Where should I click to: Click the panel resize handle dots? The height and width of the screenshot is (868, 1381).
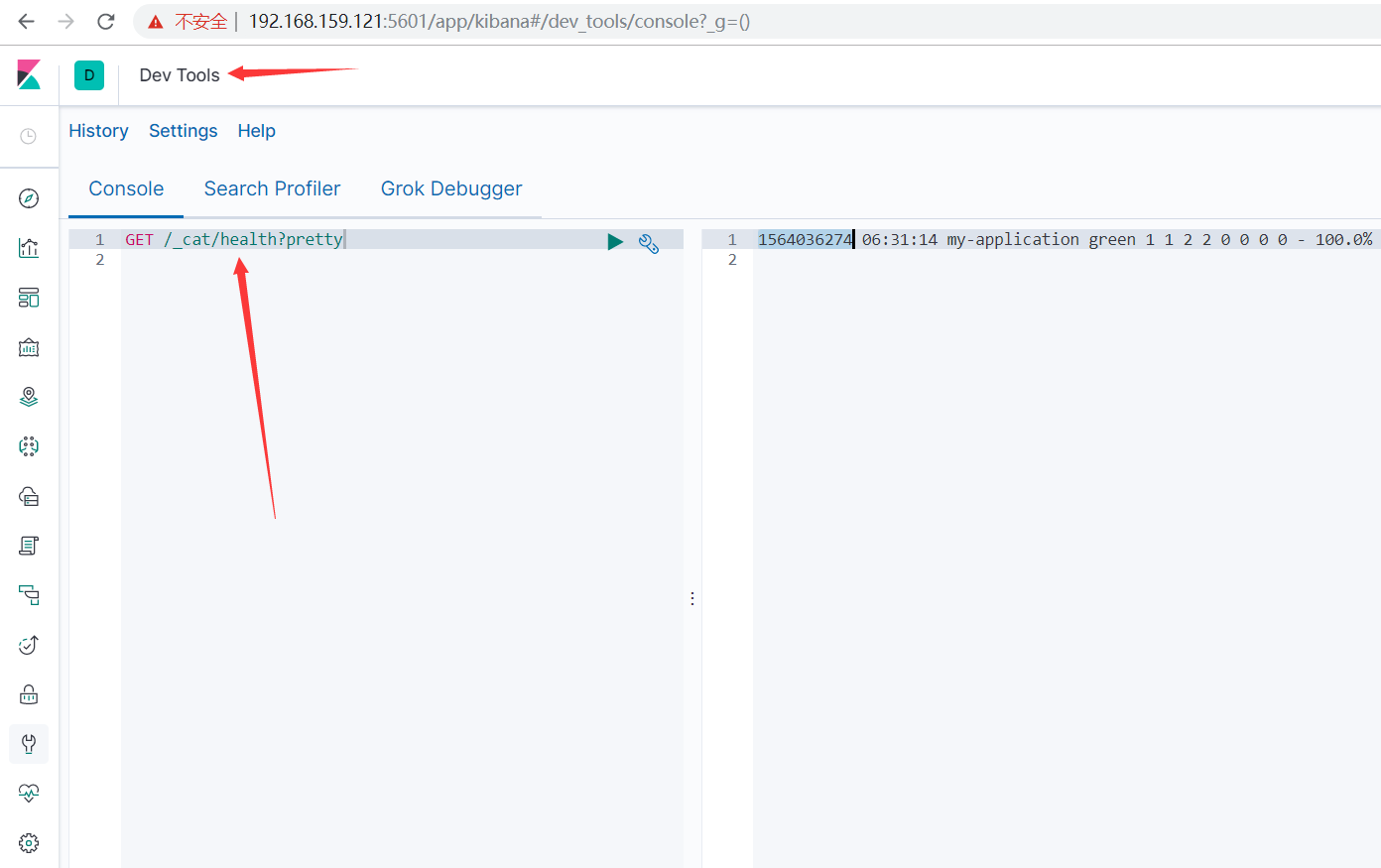(692, 598)
